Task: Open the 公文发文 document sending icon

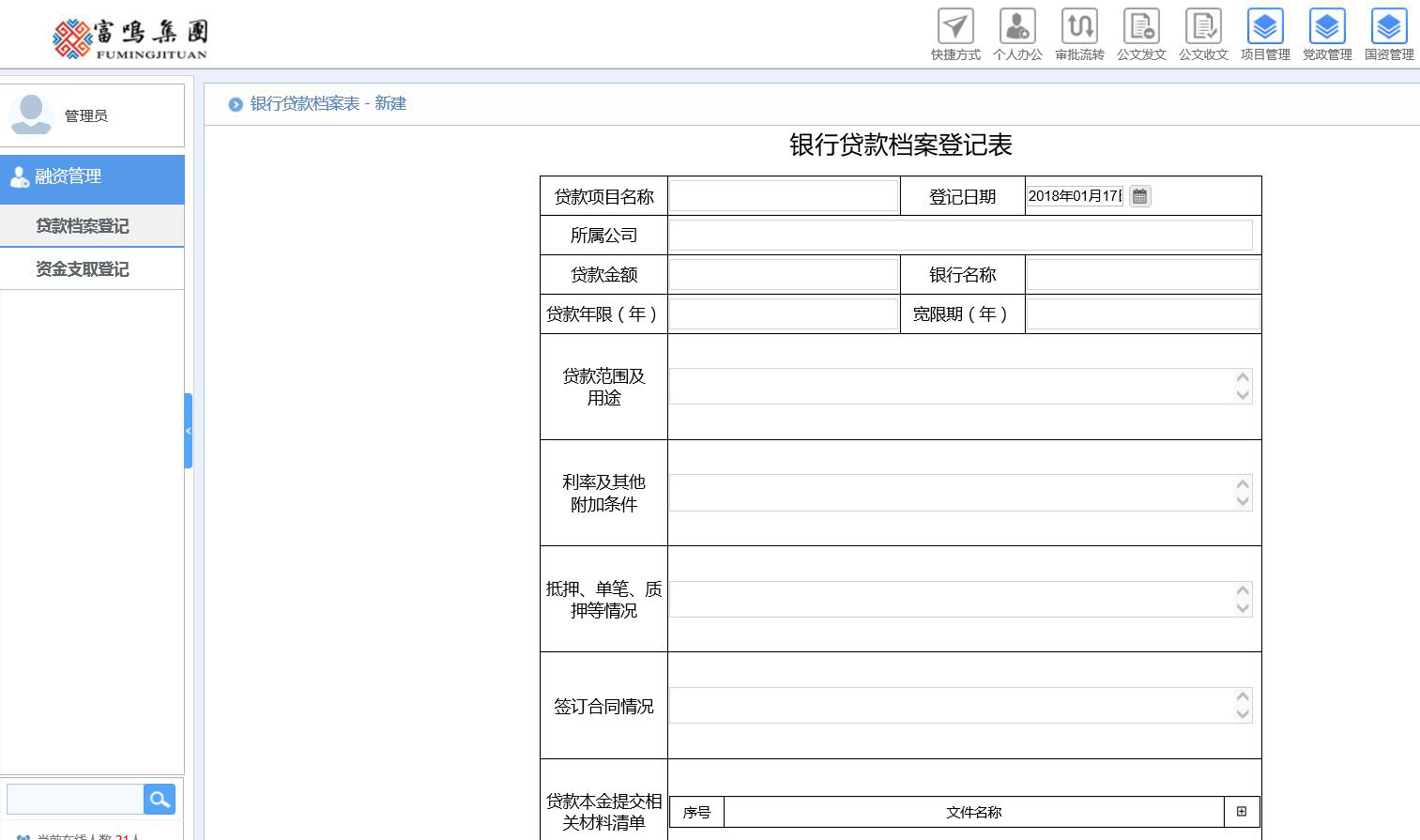Action: coord(1141,27)
